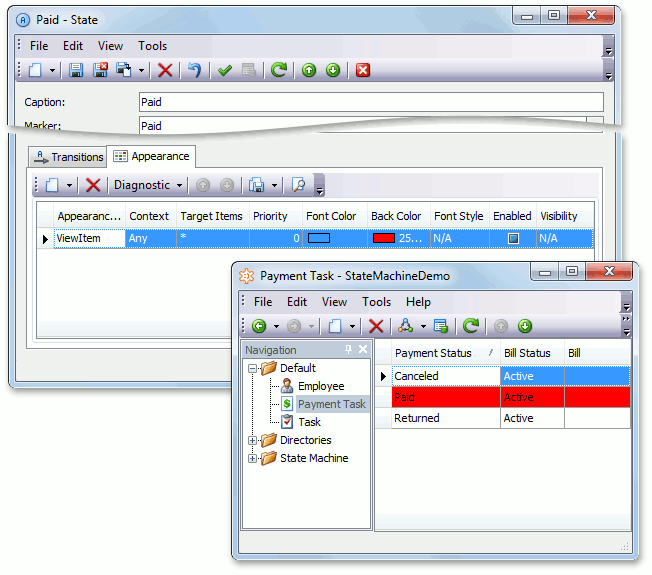Screen dimensions: 652x575
Task: Open the Back history dropdown arrow
Action: click(x=276, y=326)
